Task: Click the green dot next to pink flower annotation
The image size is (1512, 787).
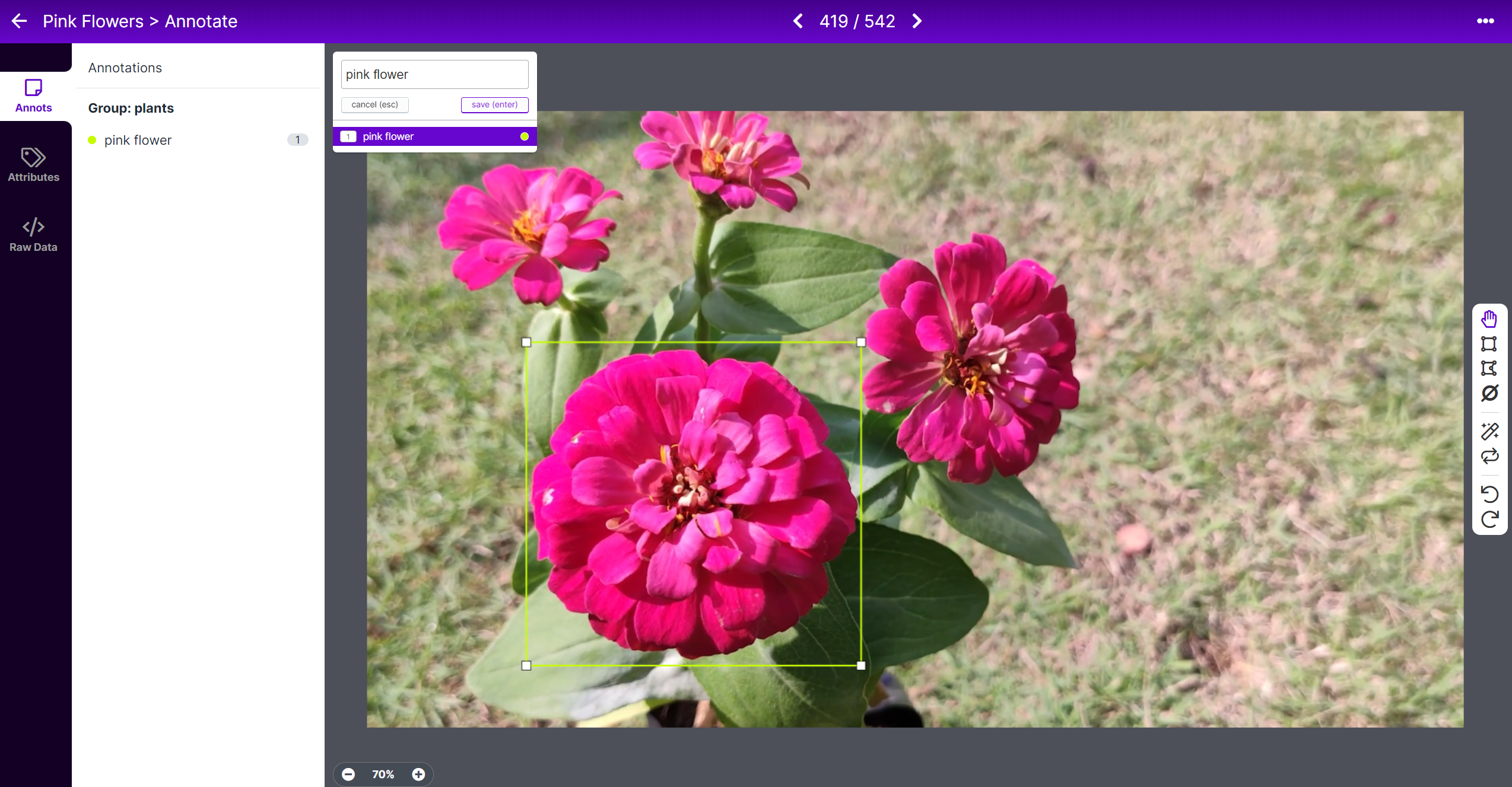Action: pyautogui.click(x=92, y=140)
